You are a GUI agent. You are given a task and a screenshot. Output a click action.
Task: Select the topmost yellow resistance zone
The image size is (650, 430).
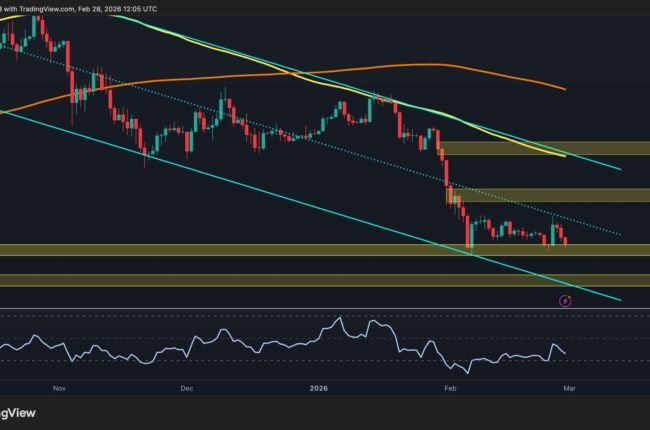[540, 148]
